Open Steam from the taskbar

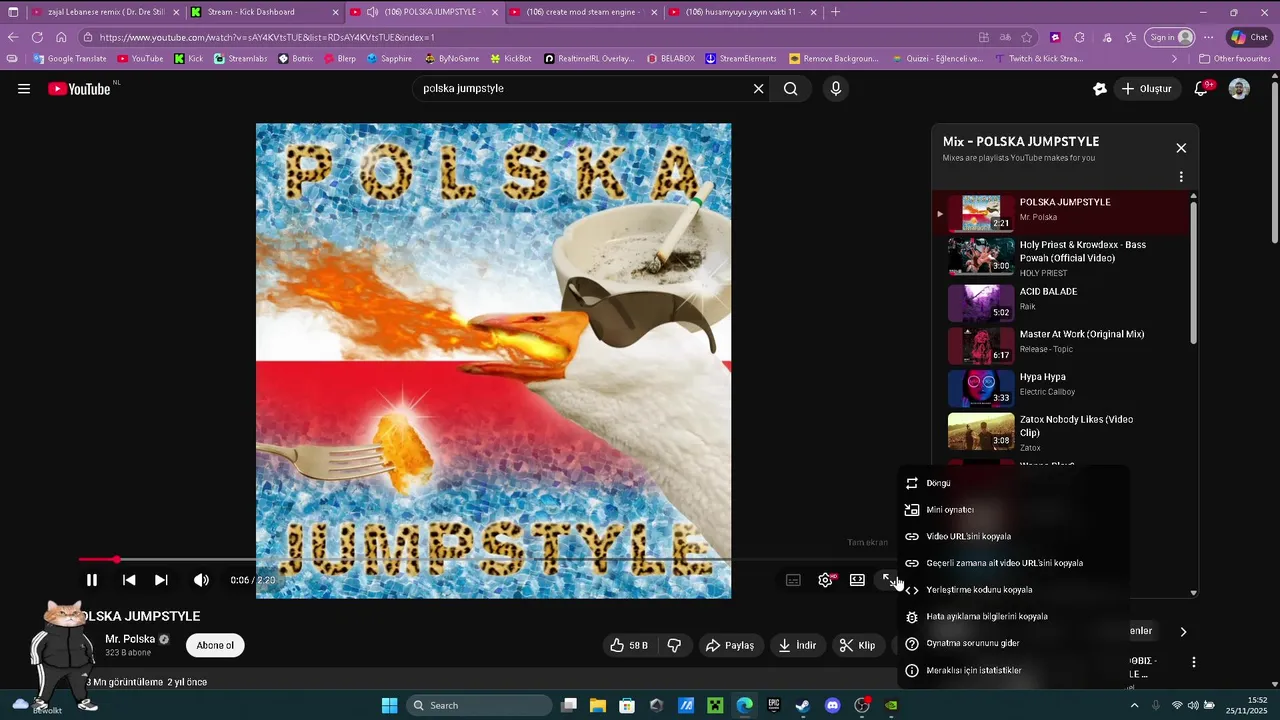pyautogui.click(x=802, y=705)
